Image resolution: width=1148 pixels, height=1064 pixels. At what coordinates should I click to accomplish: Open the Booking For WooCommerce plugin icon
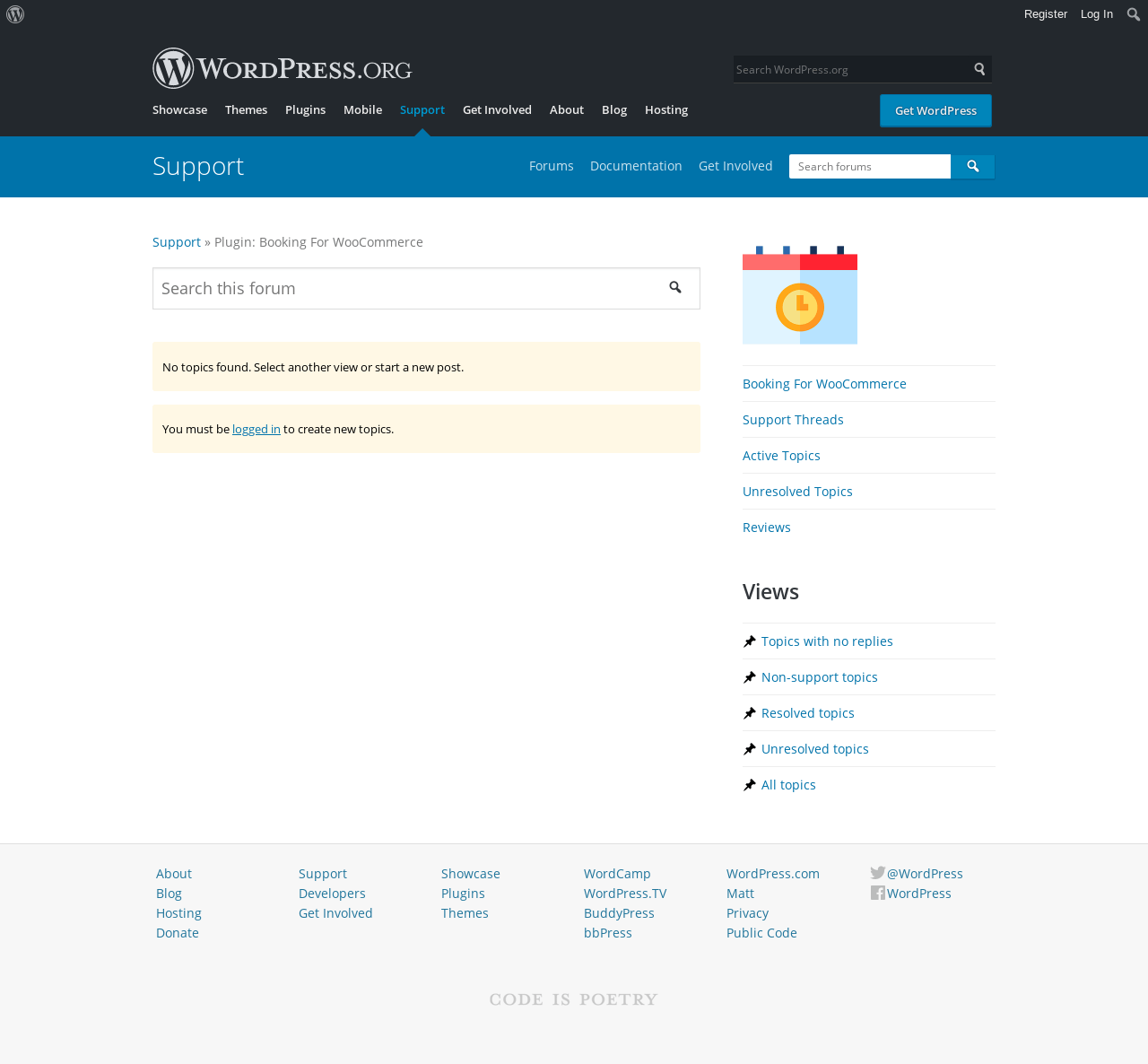tap(800, 293)
